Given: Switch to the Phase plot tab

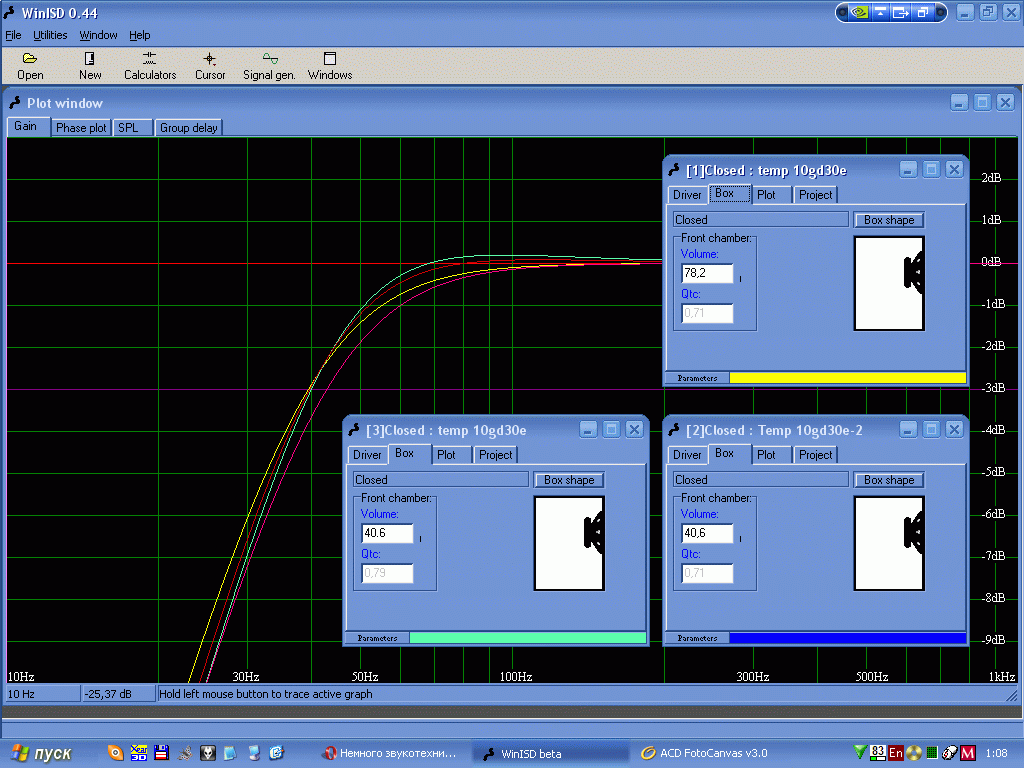Looking at the screenshot, I should [x=81, y=128].
